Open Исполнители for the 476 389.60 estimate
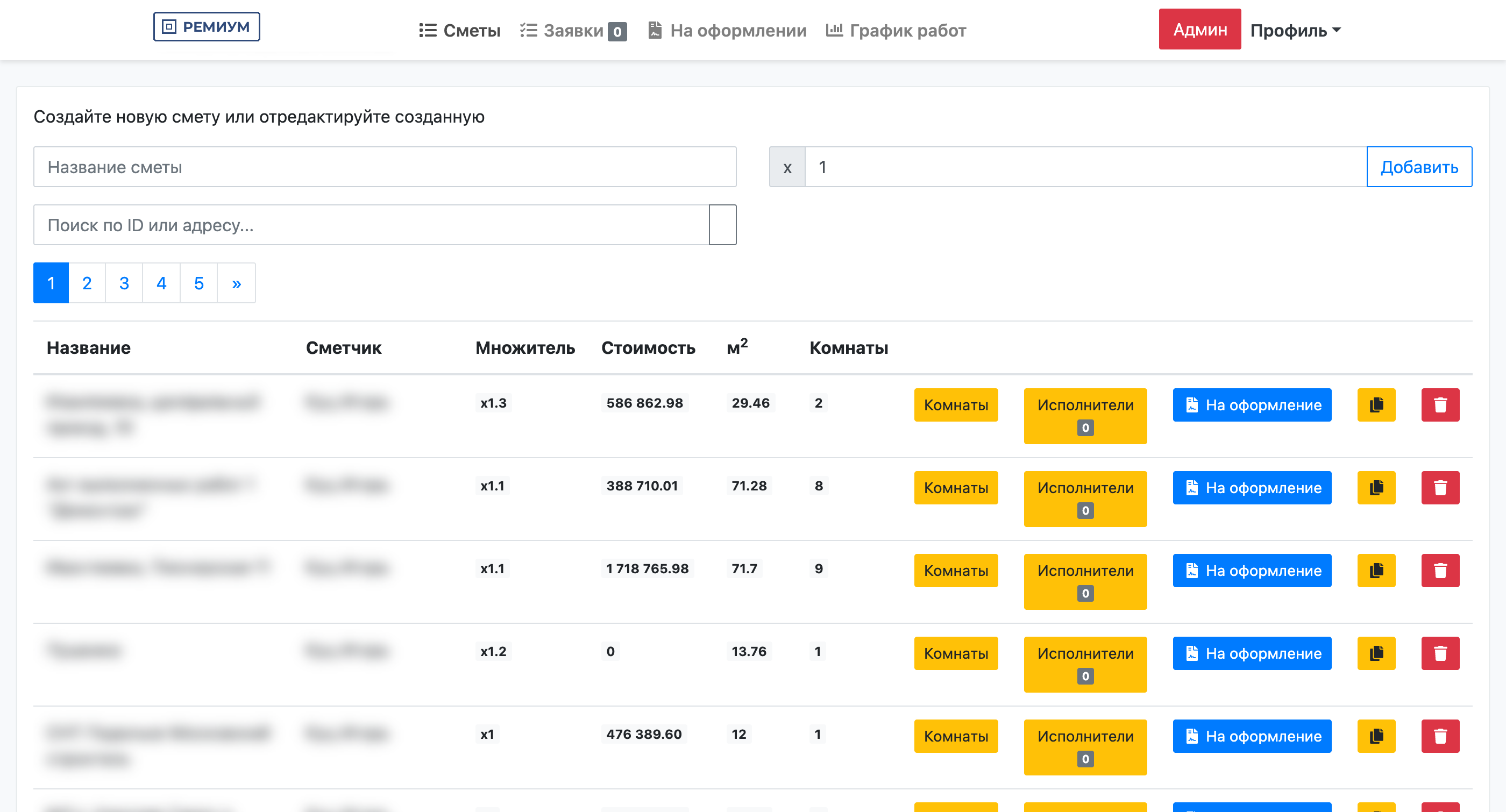The width and height of the screenshot is (1506, 812). (x=1085, y=747)
